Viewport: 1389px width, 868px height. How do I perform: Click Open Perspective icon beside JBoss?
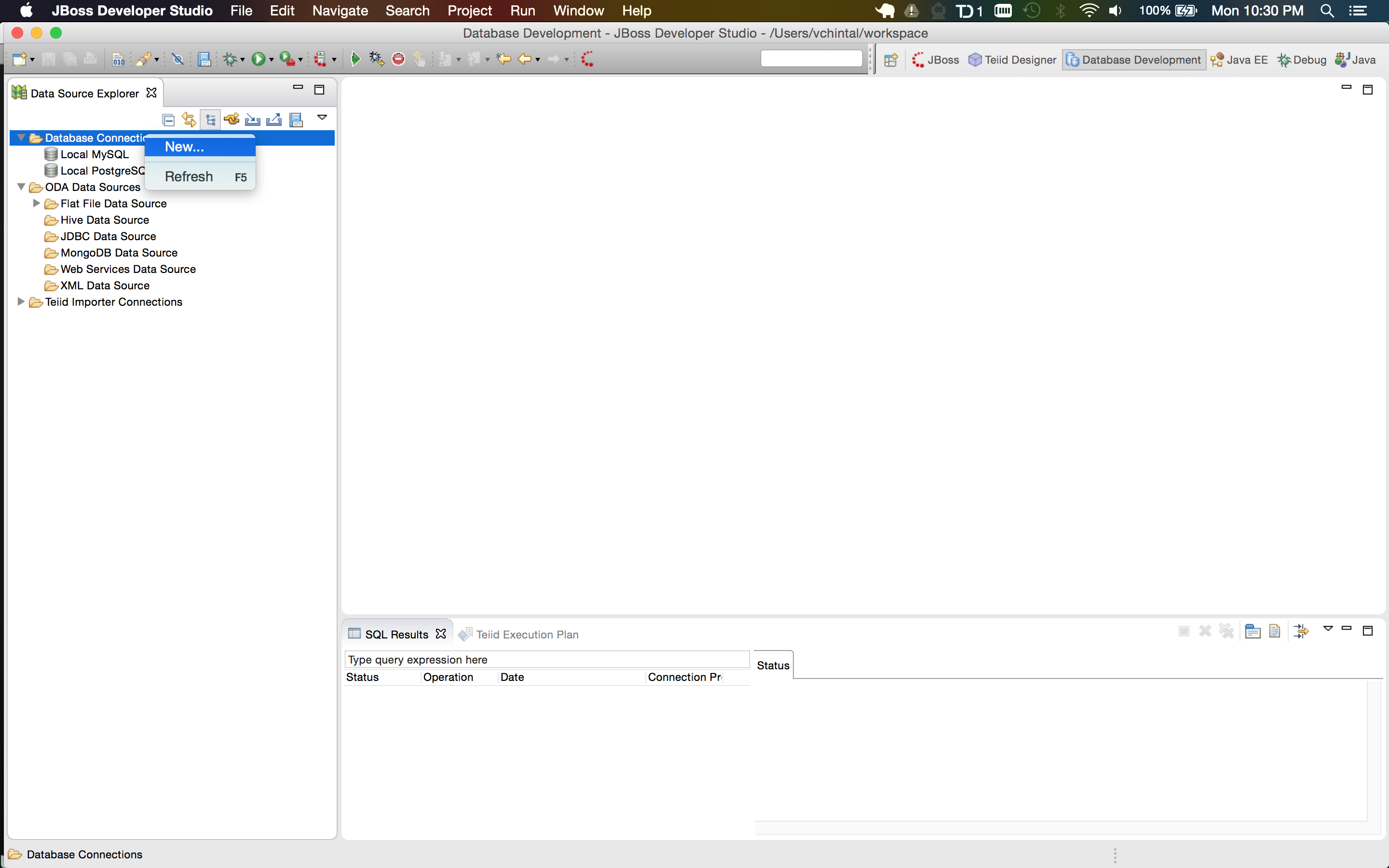[891, 60]
